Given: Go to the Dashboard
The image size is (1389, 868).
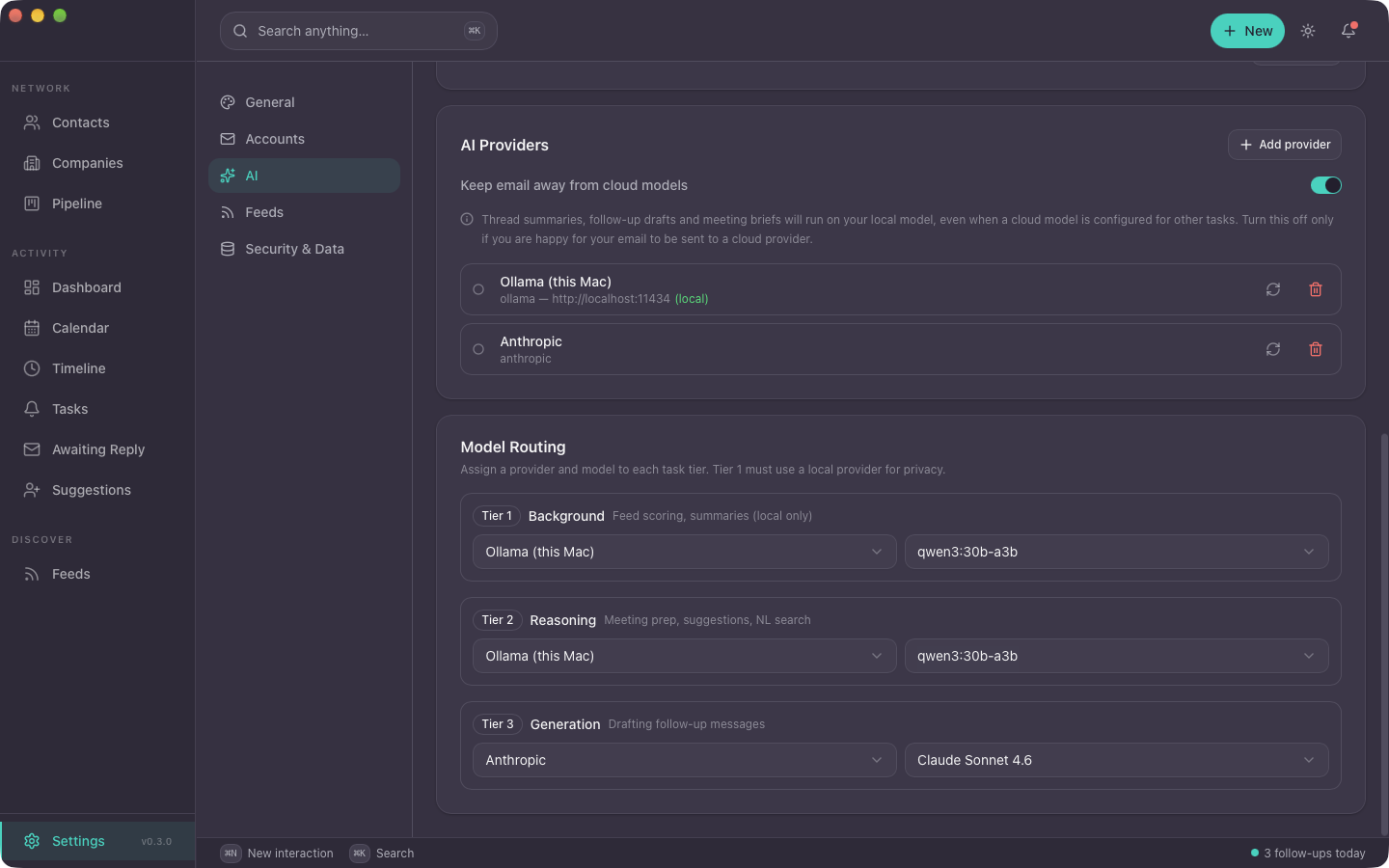Looking at the screenshot, I should click(97, 287).
